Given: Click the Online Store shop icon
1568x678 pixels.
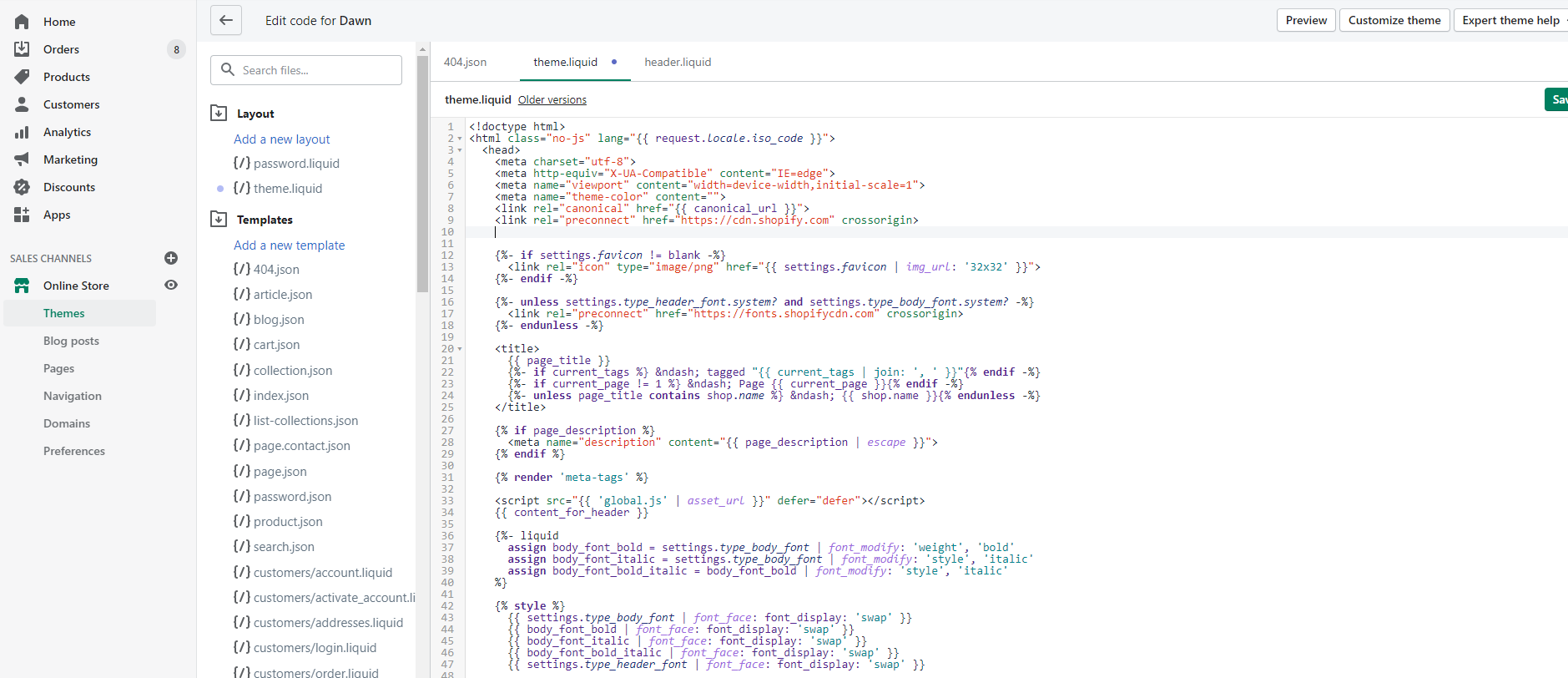Looking at the screenshot, I should [x=22, y=286].
